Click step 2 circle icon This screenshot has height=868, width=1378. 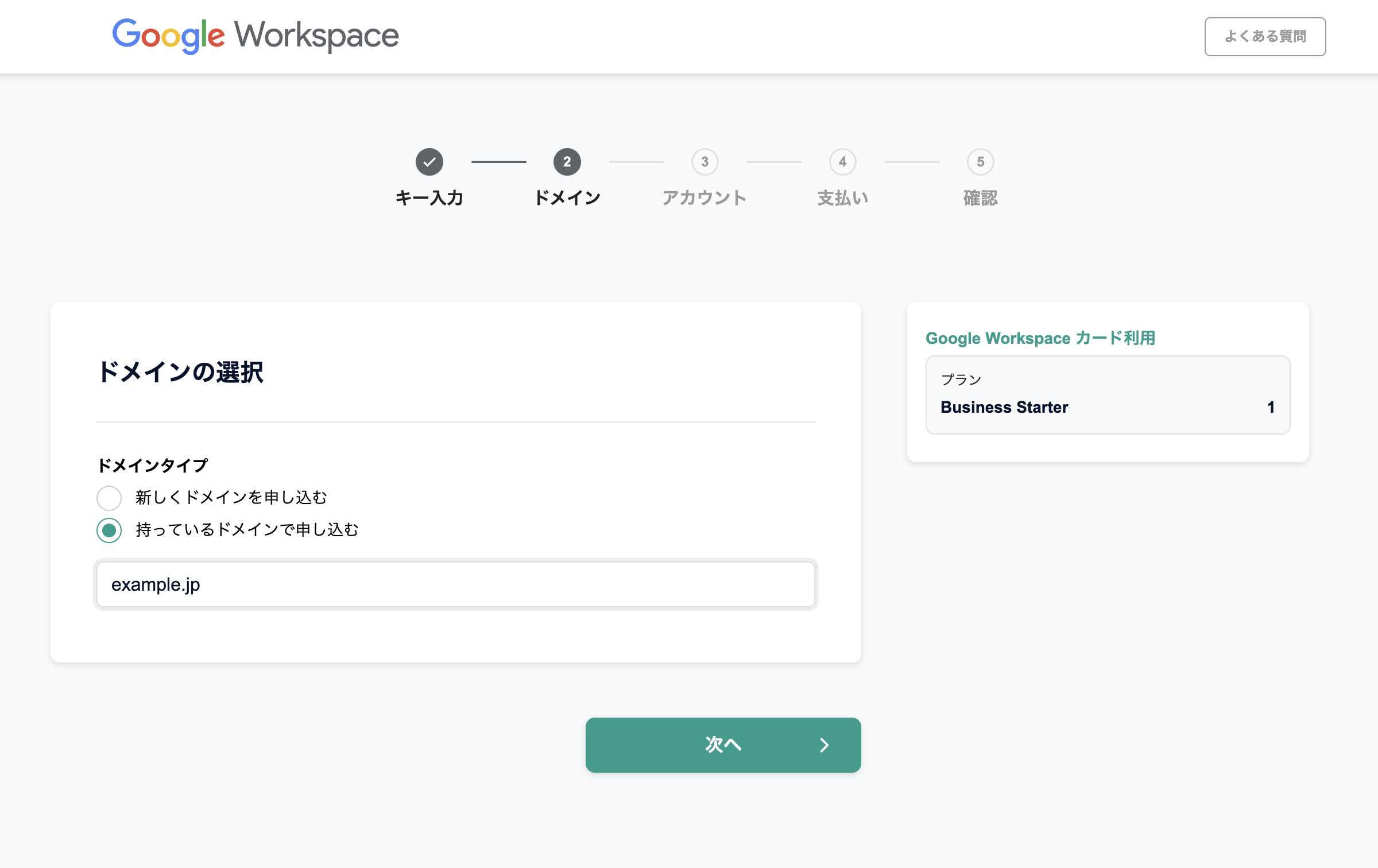[x=567, y=162]
